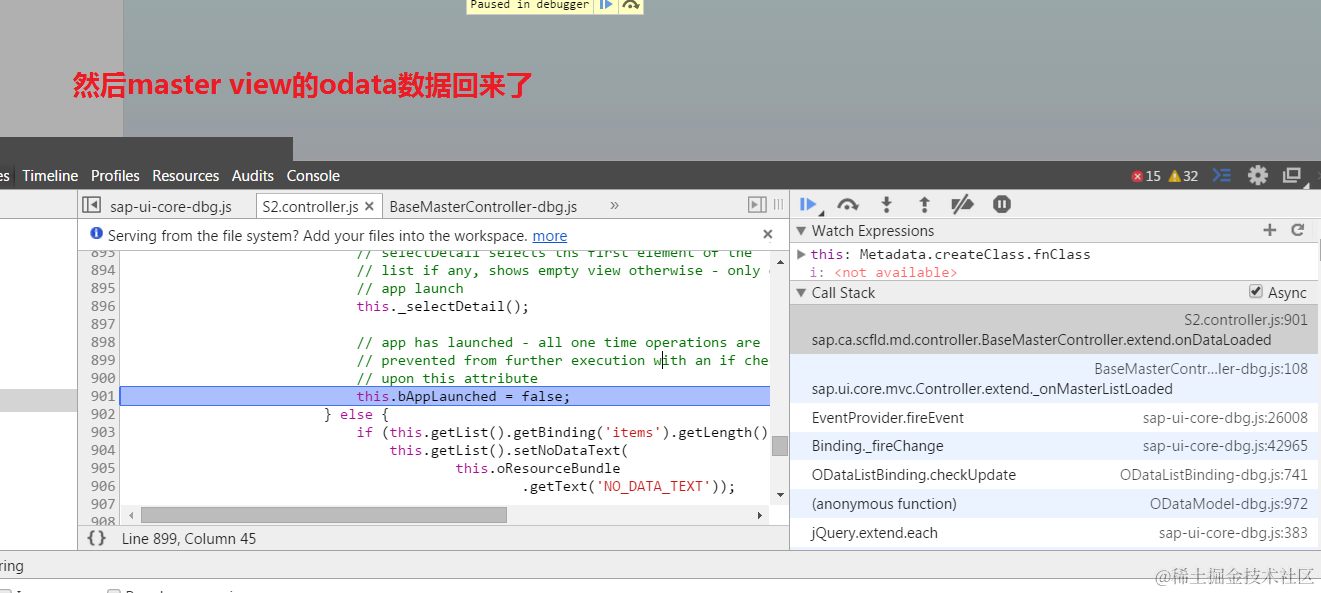Open the Resources panel
The width and height of the screenshot is (1321, 593).
tap(185, 176)
